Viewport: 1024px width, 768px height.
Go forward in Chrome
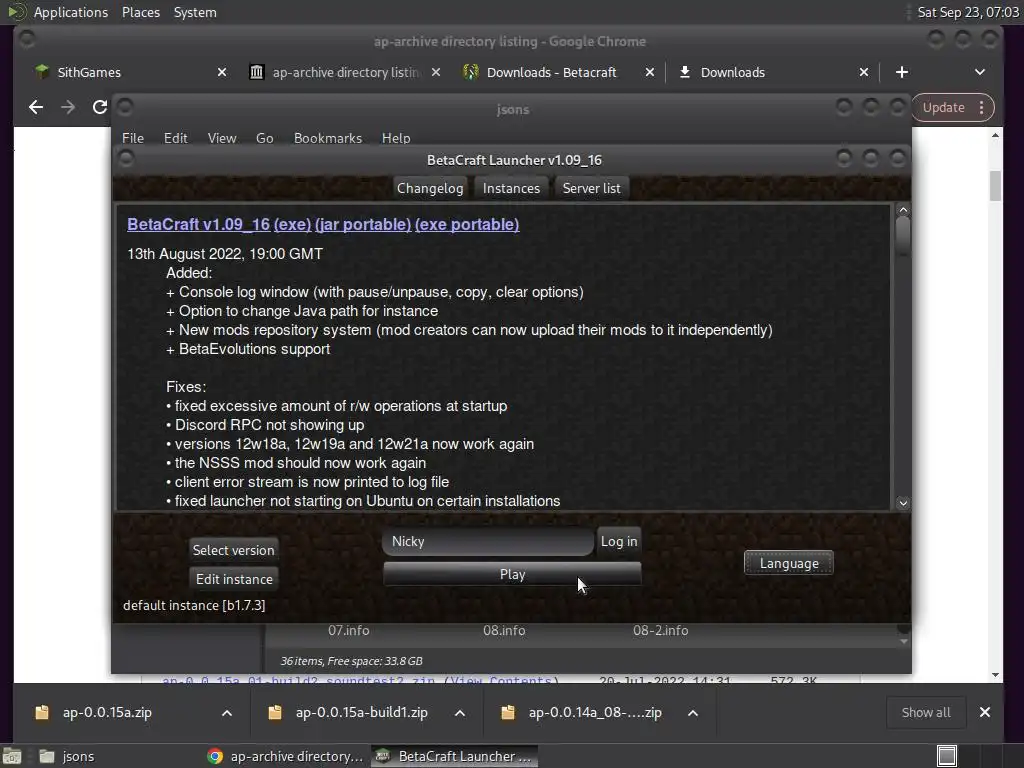68,107
